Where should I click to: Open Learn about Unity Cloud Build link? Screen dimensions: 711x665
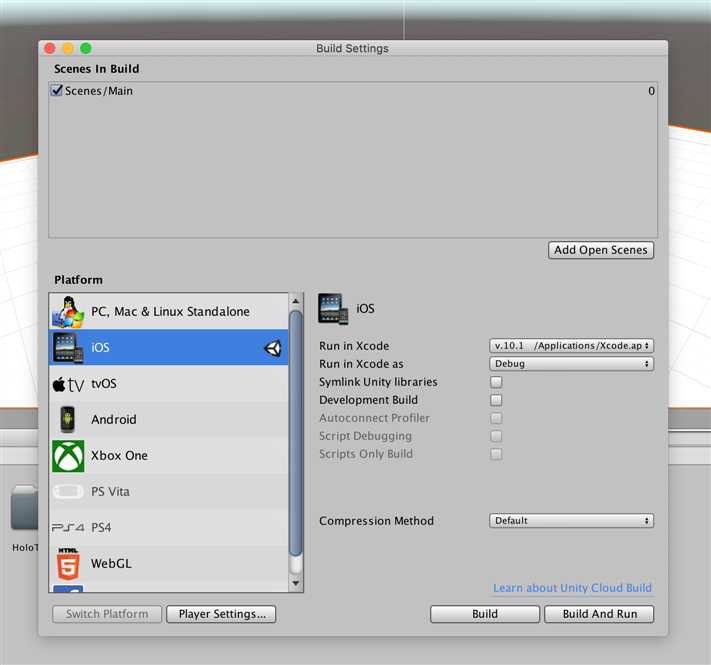(x=572, y=588)
